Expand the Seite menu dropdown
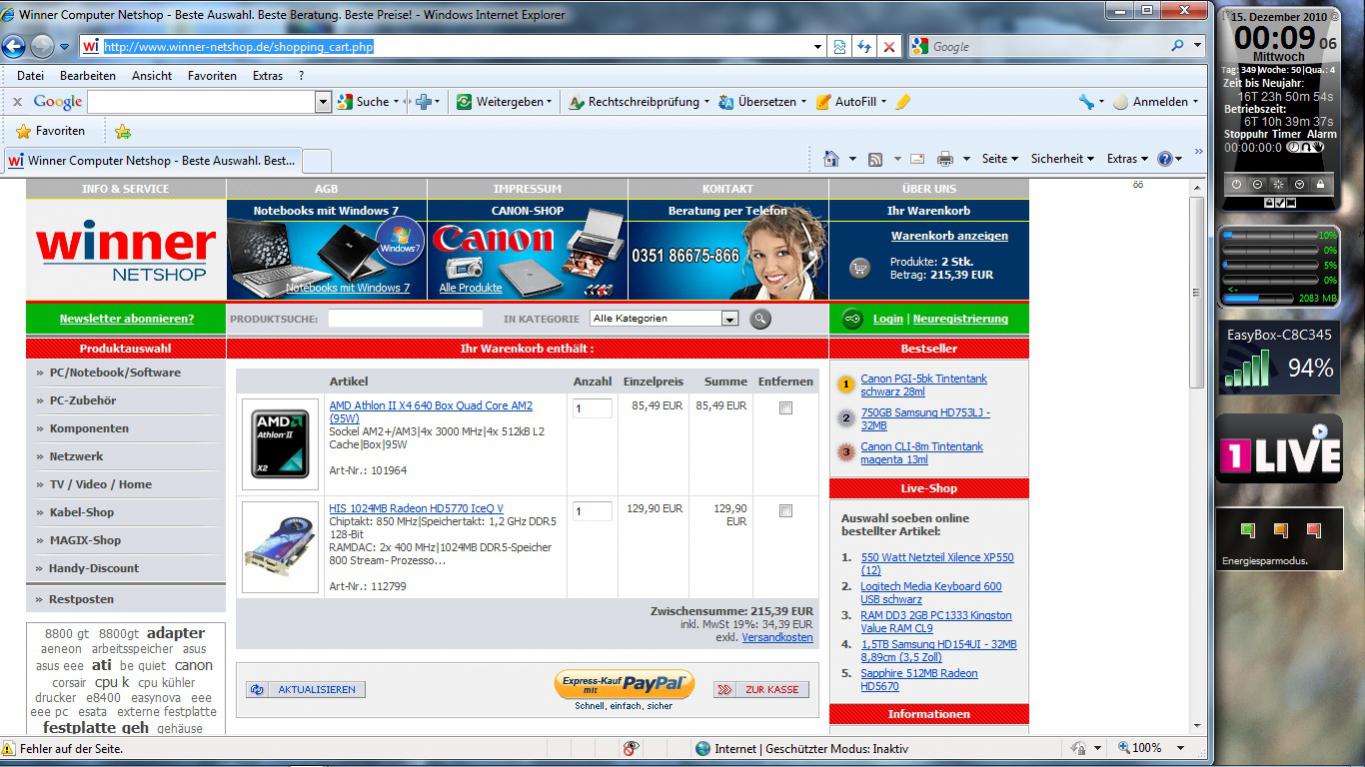1365x767 pixels. pos(1000,159)
